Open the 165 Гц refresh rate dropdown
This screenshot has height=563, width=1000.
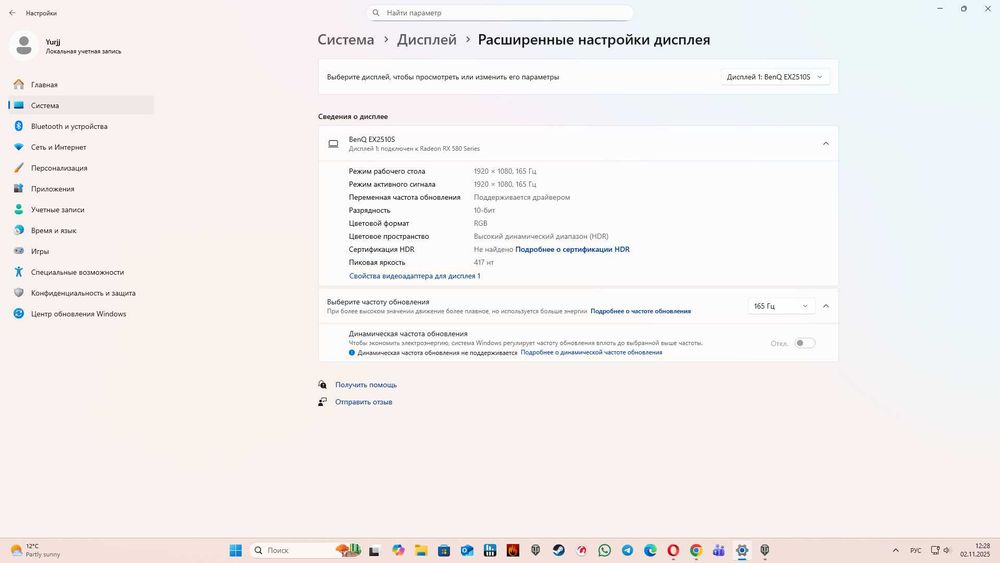tap(781, 306)
